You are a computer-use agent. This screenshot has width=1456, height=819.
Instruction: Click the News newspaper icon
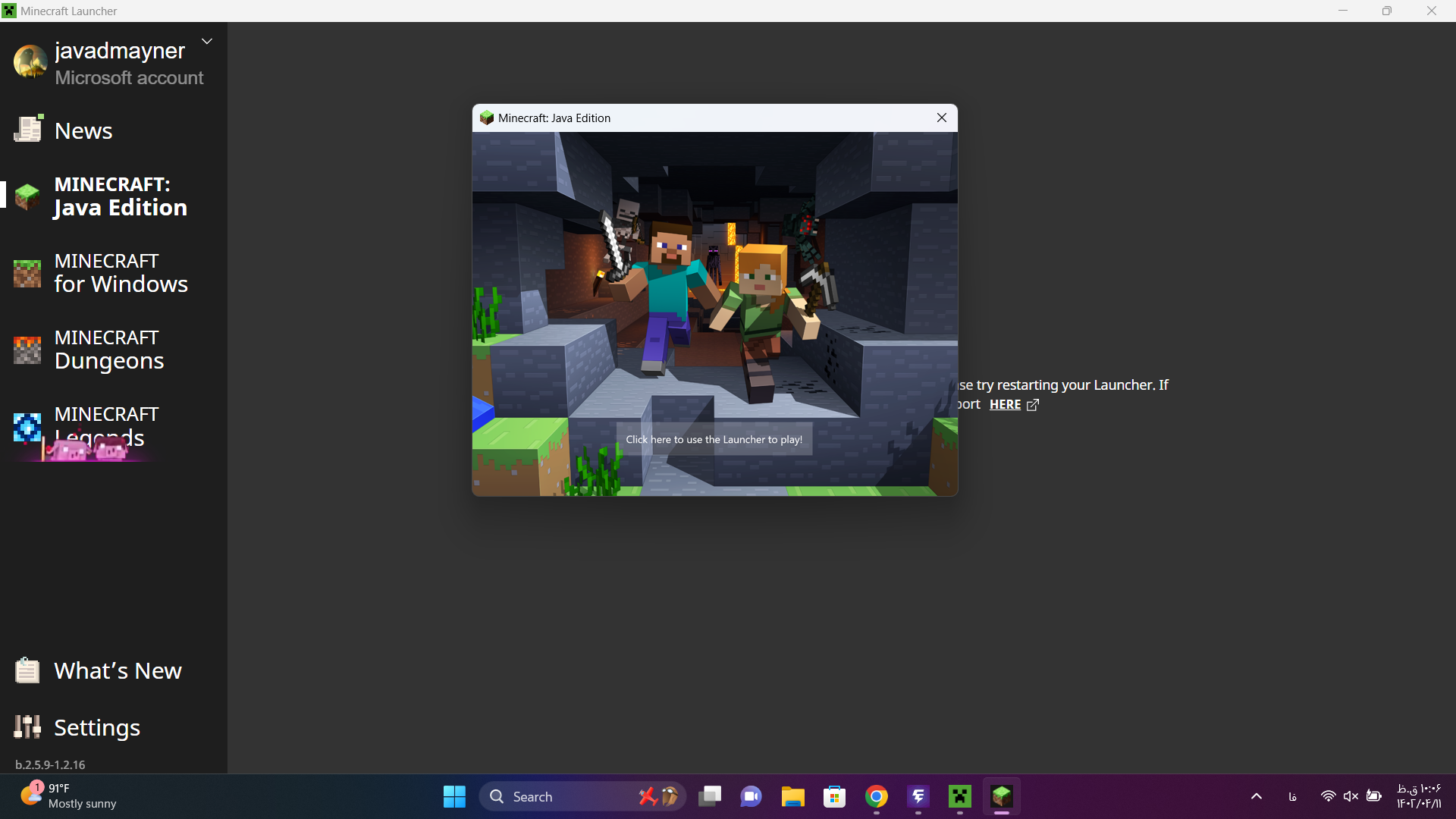coord(29,130)
